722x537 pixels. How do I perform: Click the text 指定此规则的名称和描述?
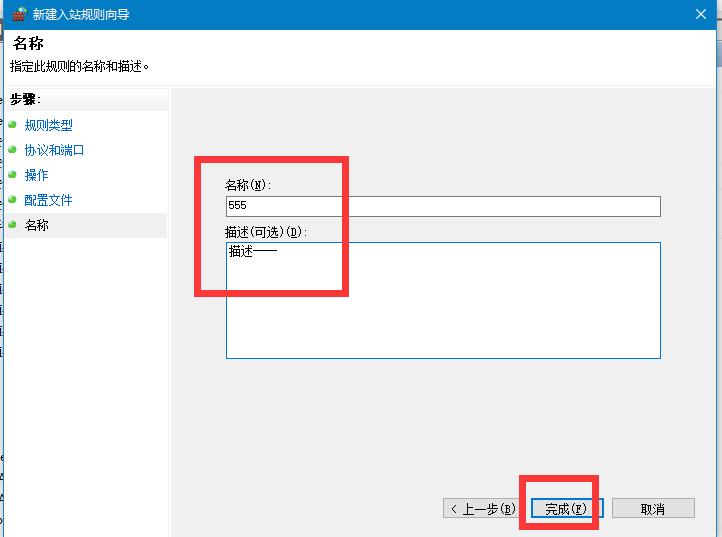(x=79, y=66)
